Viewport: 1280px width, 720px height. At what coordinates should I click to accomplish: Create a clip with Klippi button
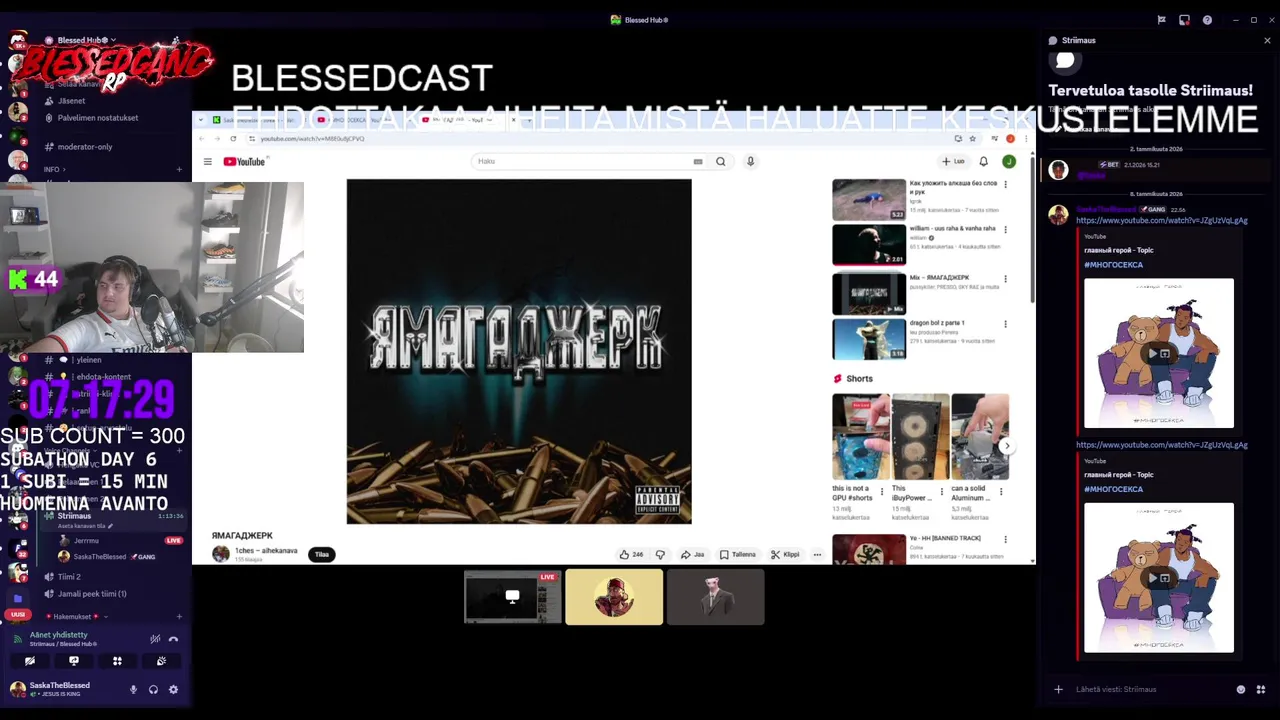coord(785,554)
